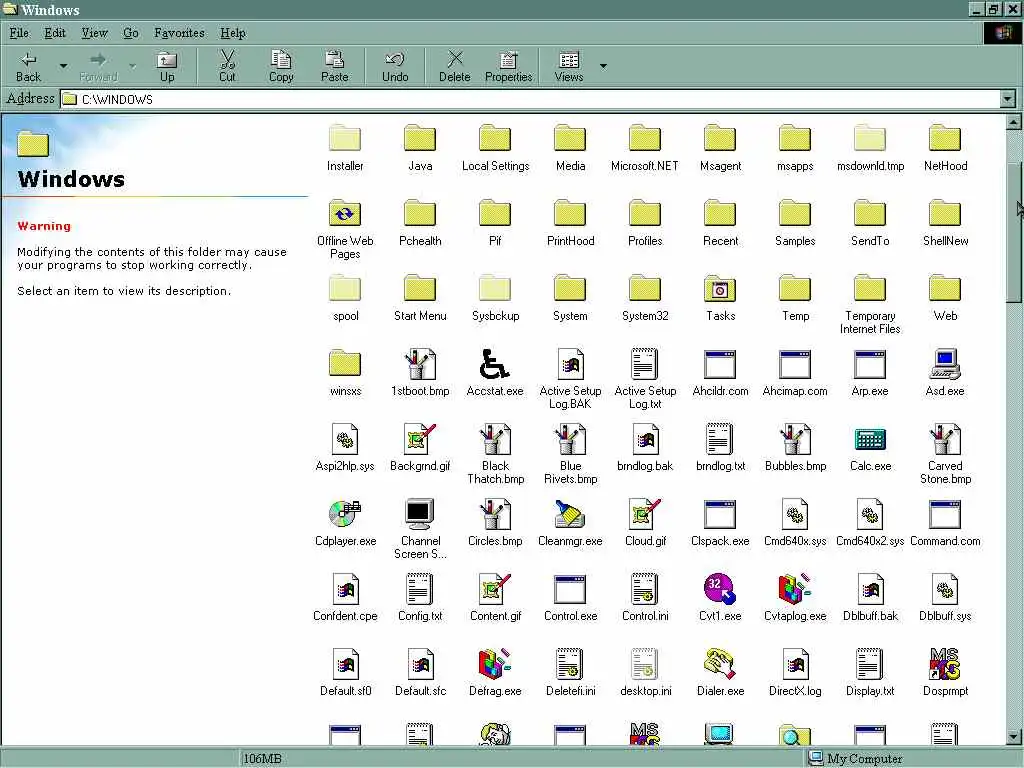Screen dimensions: 1024x768
Task: Select the Command.com icon
Action: click(x=944, y=514)
